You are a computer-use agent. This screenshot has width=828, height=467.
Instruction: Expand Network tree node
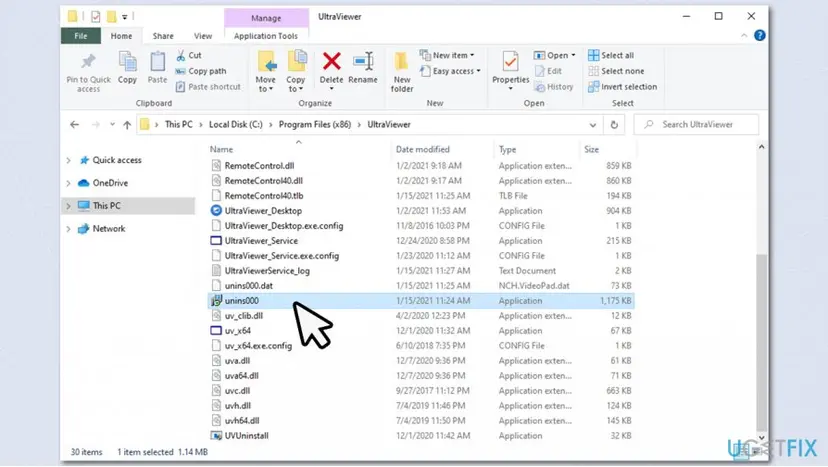pos(68,229)
